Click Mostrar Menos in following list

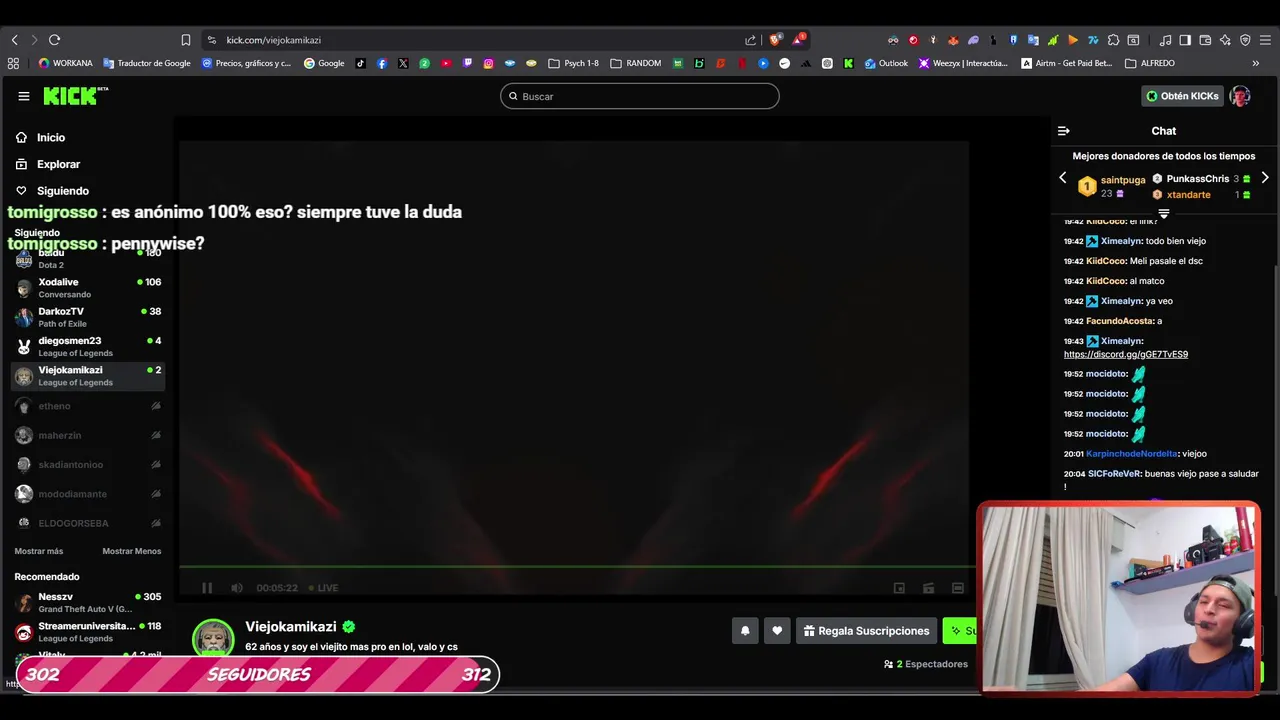tap(131, 551)
